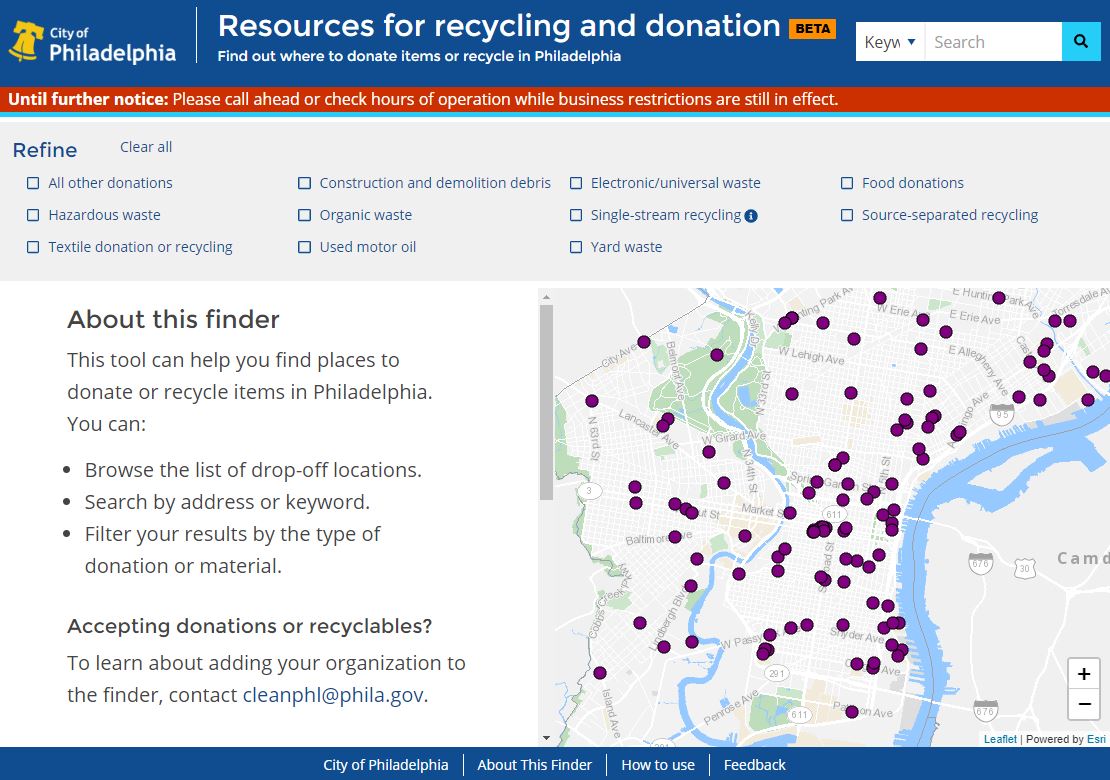Open the How to use page
This screenshot has height=780, width=1110.
[x=658, y=765]
